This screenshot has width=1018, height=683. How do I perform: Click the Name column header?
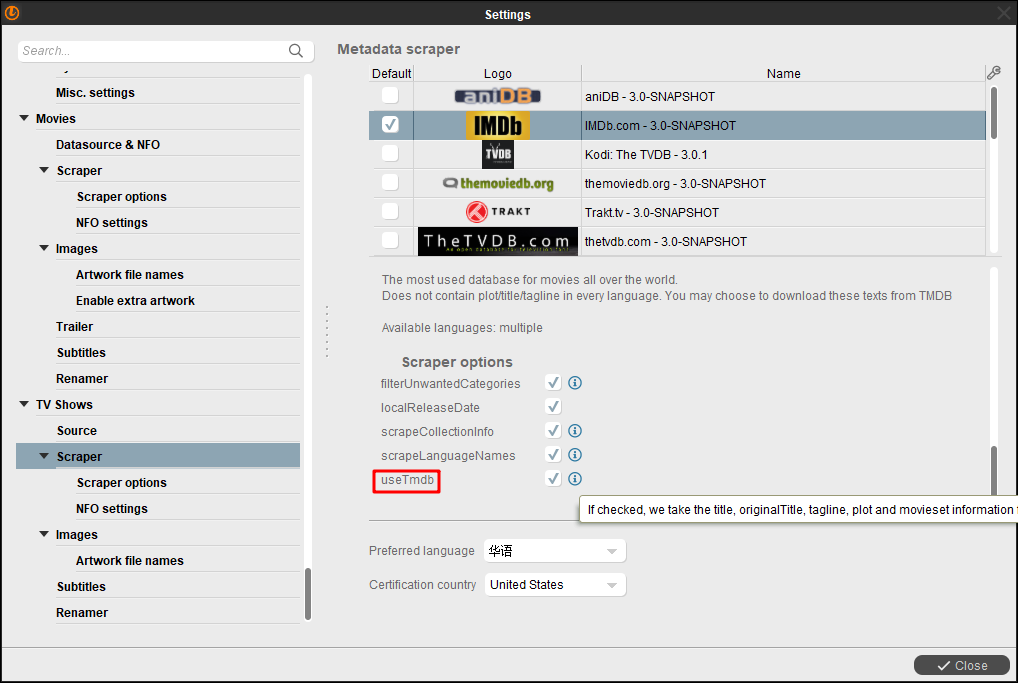pos(783,73)
